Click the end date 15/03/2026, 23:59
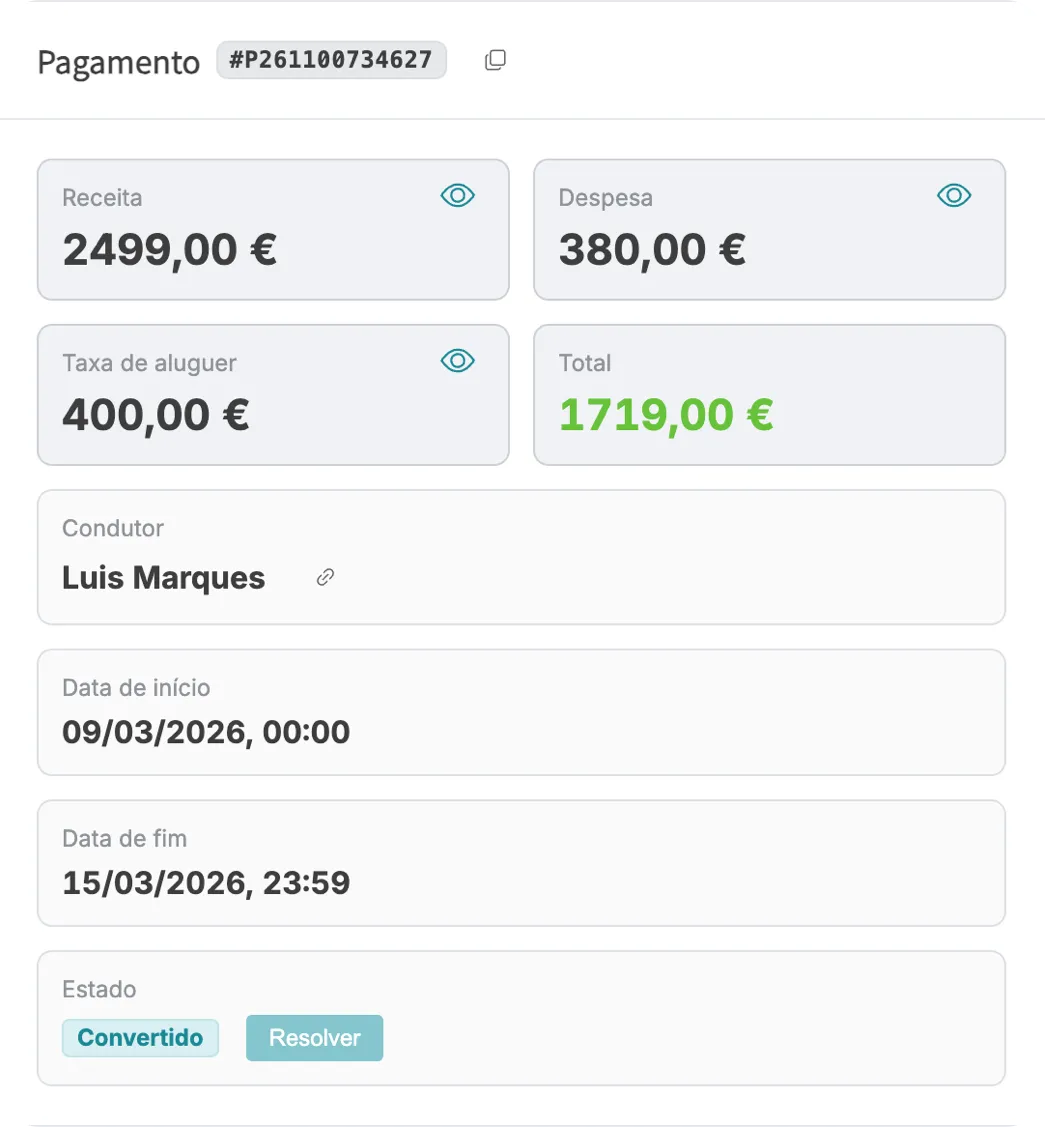The width and height of the screenshot is (1045, 1127). click(206, 883)
